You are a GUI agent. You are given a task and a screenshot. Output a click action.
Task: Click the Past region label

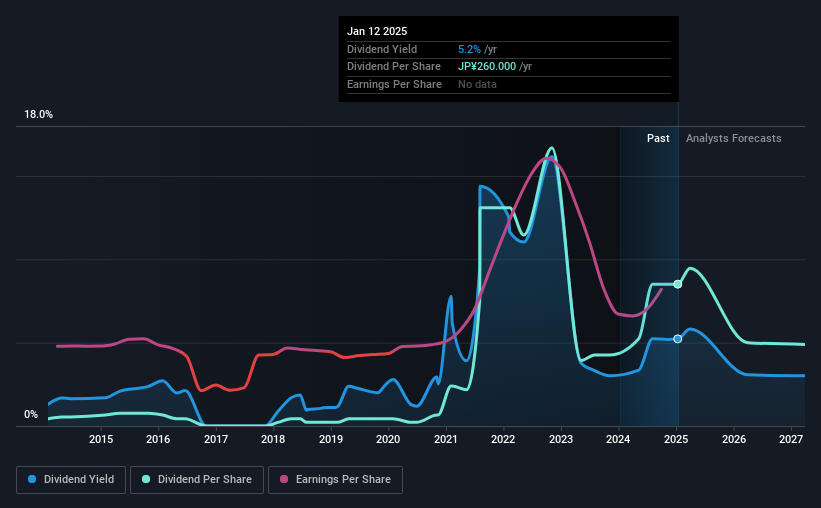pyautogui.click(x=658, y=138)
